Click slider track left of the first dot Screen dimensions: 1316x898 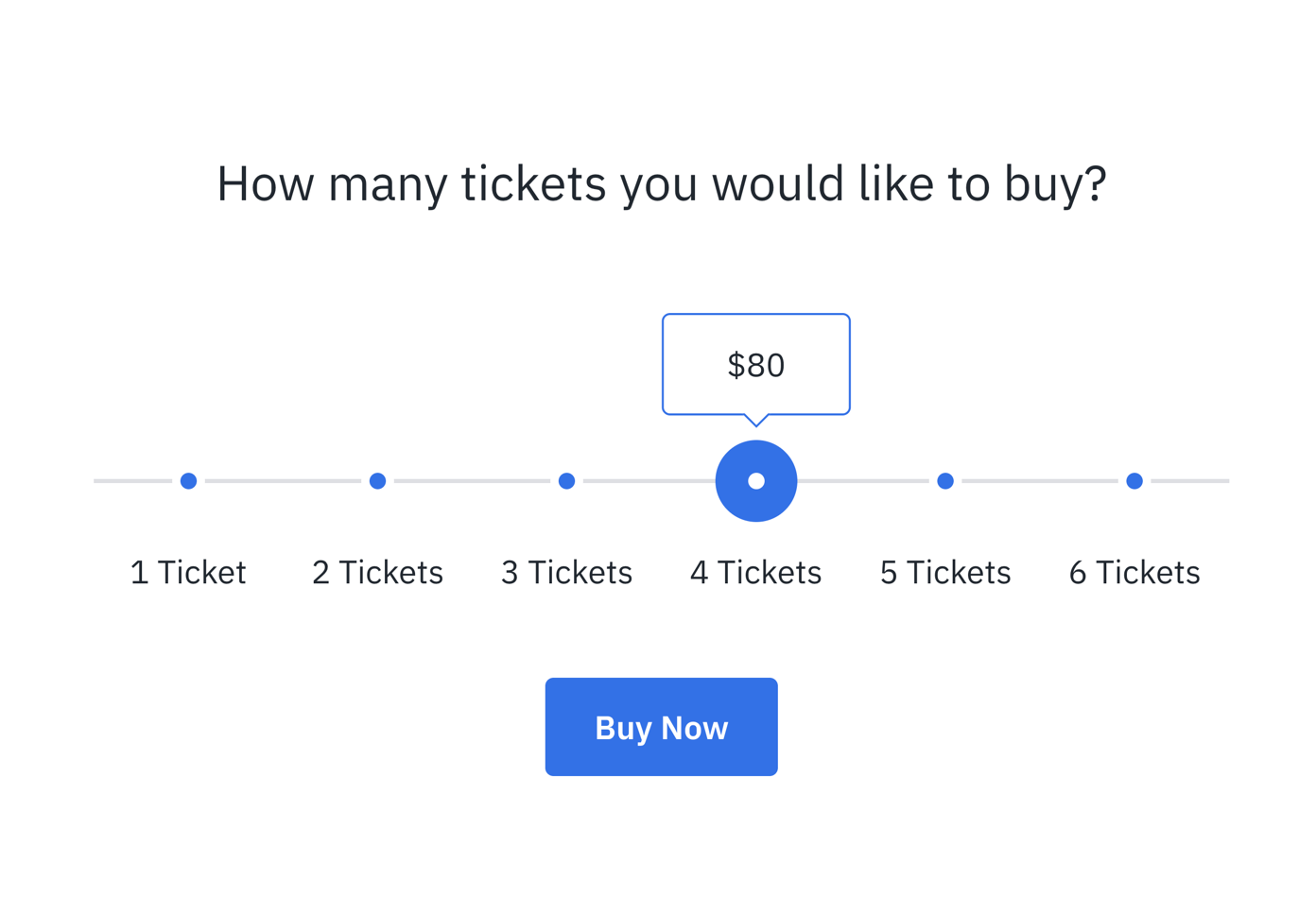132,481
